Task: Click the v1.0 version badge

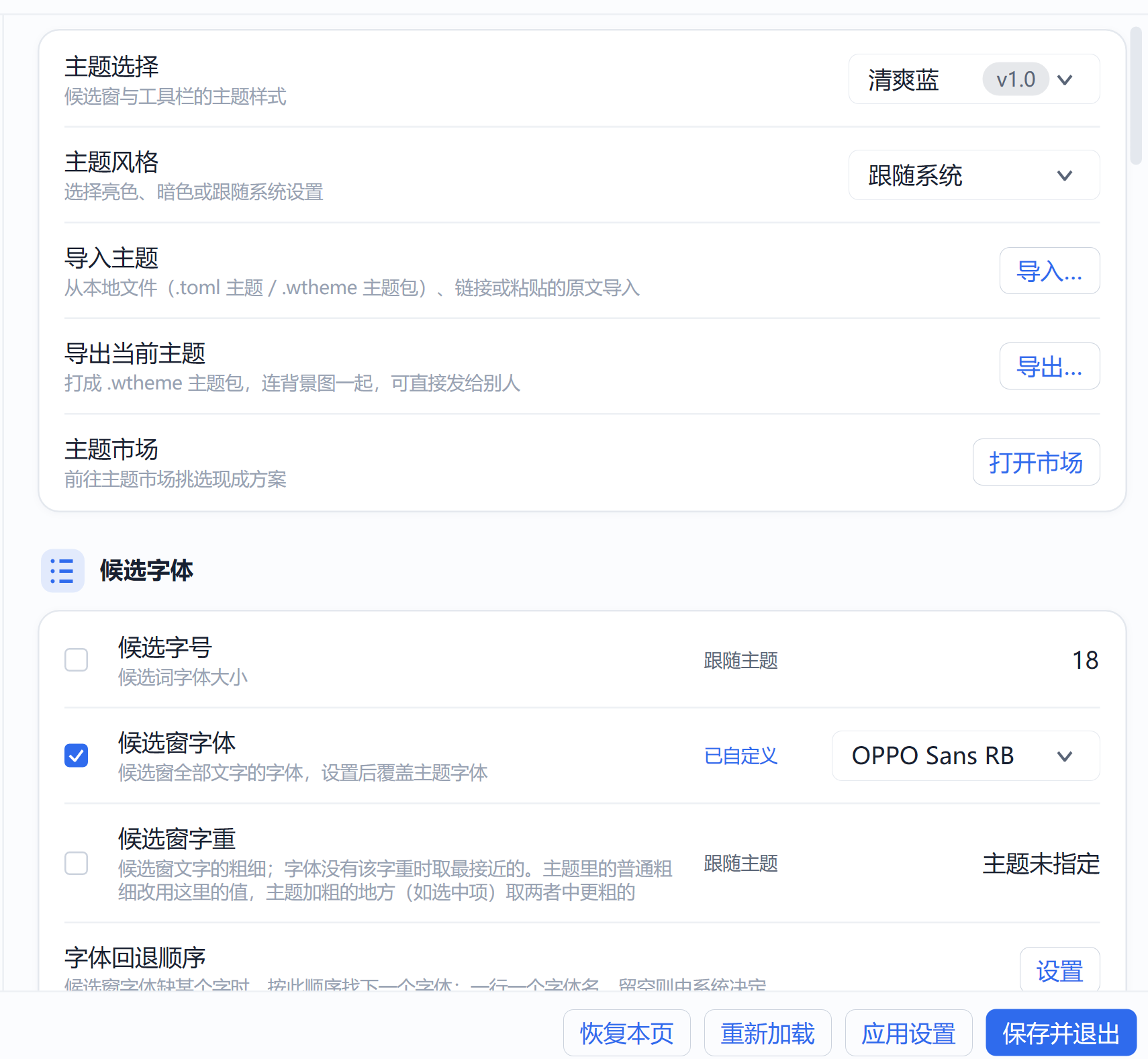Action: click(x=1016, y=79)
